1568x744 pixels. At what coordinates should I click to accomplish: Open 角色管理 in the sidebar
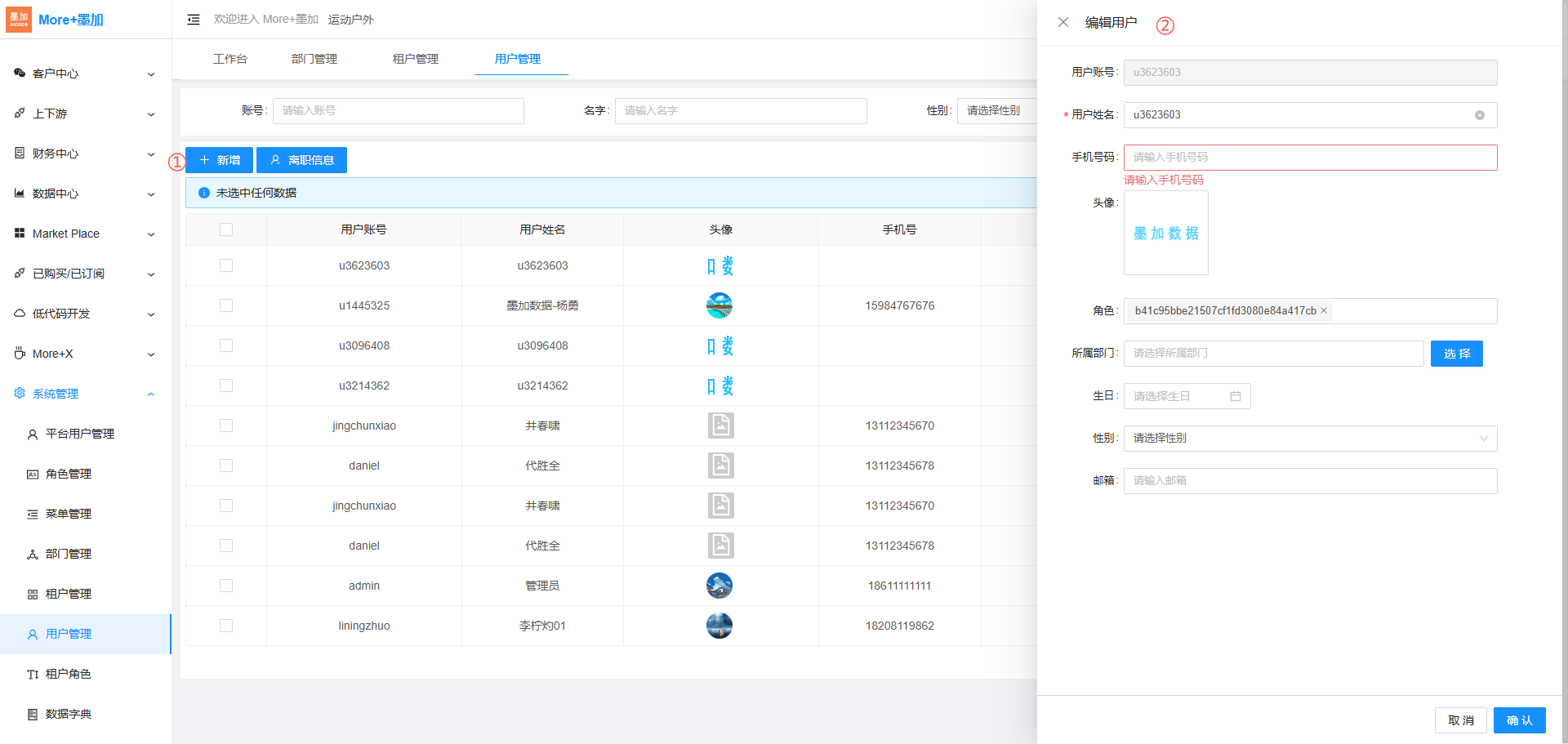pyautogui.click(x=68, y=474)
